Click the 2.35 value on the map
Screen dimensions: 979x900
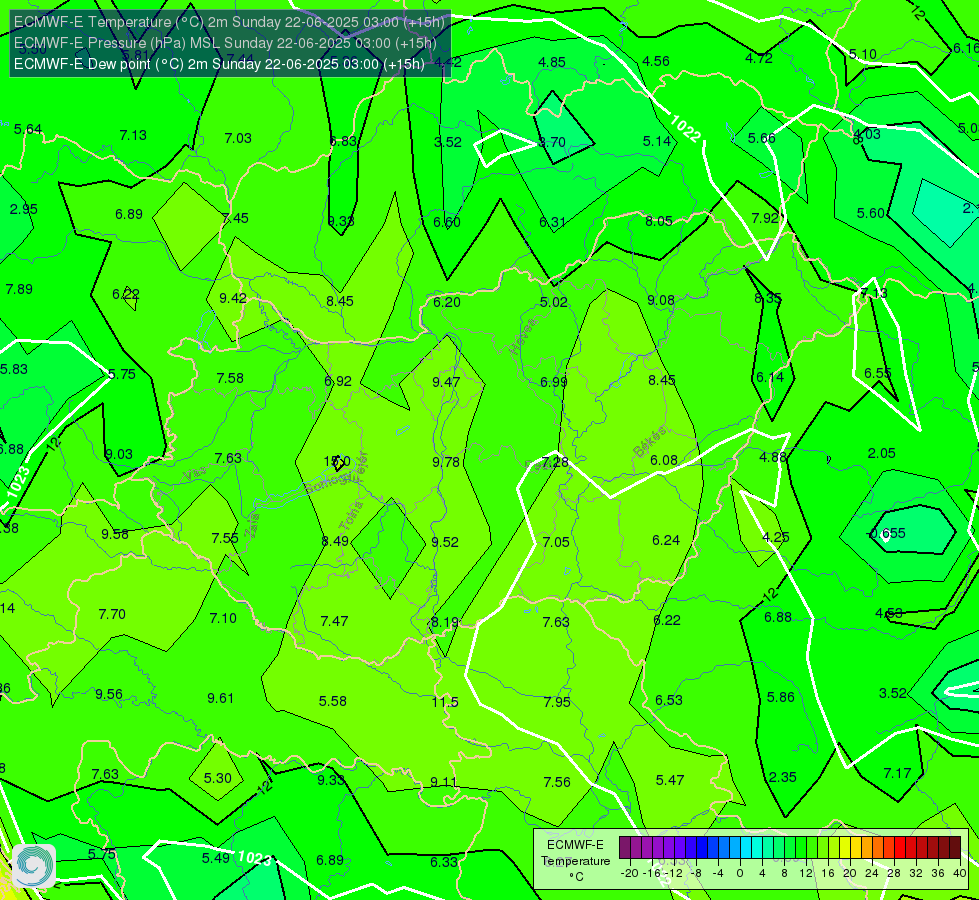point(782,777)
